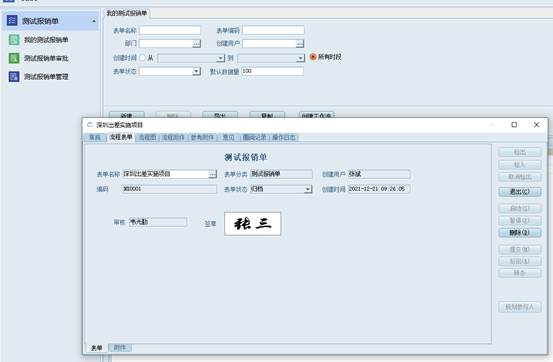
Task: Switch to the 流程附件 tab
Action: coord(173,138)
